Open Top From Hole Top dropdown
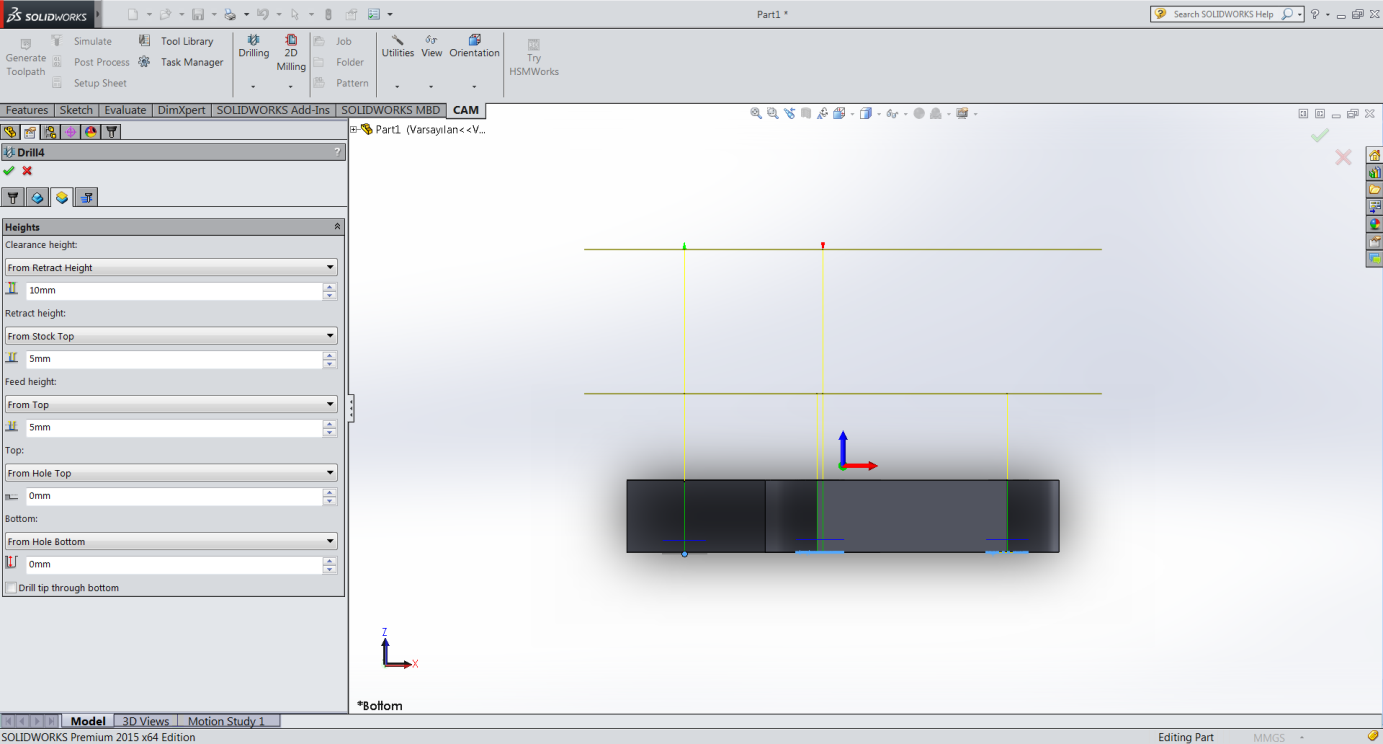 pos(171,473)
